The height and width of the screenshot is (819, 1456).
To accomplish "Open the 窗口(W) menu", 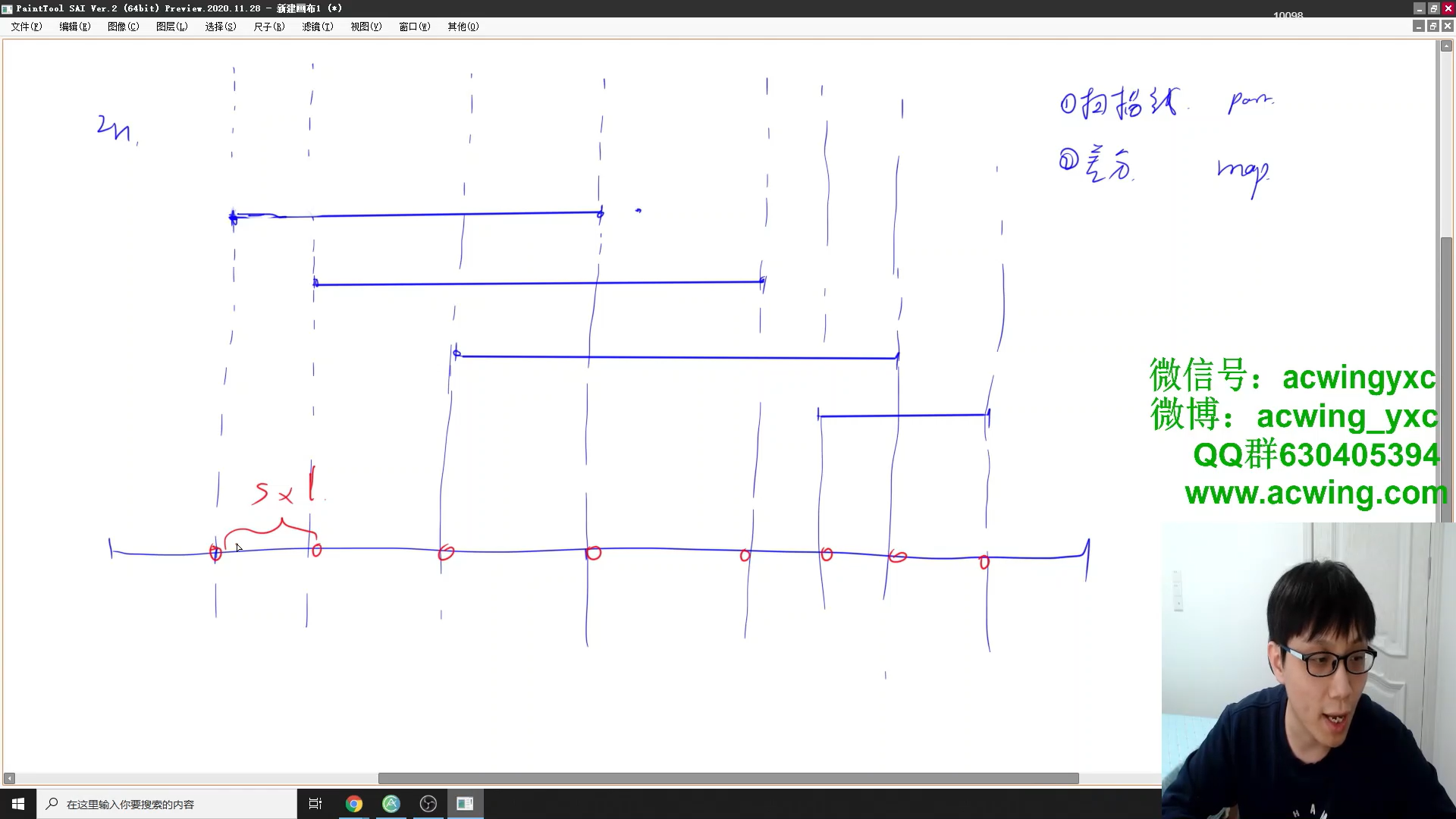I will coord(414,27).
